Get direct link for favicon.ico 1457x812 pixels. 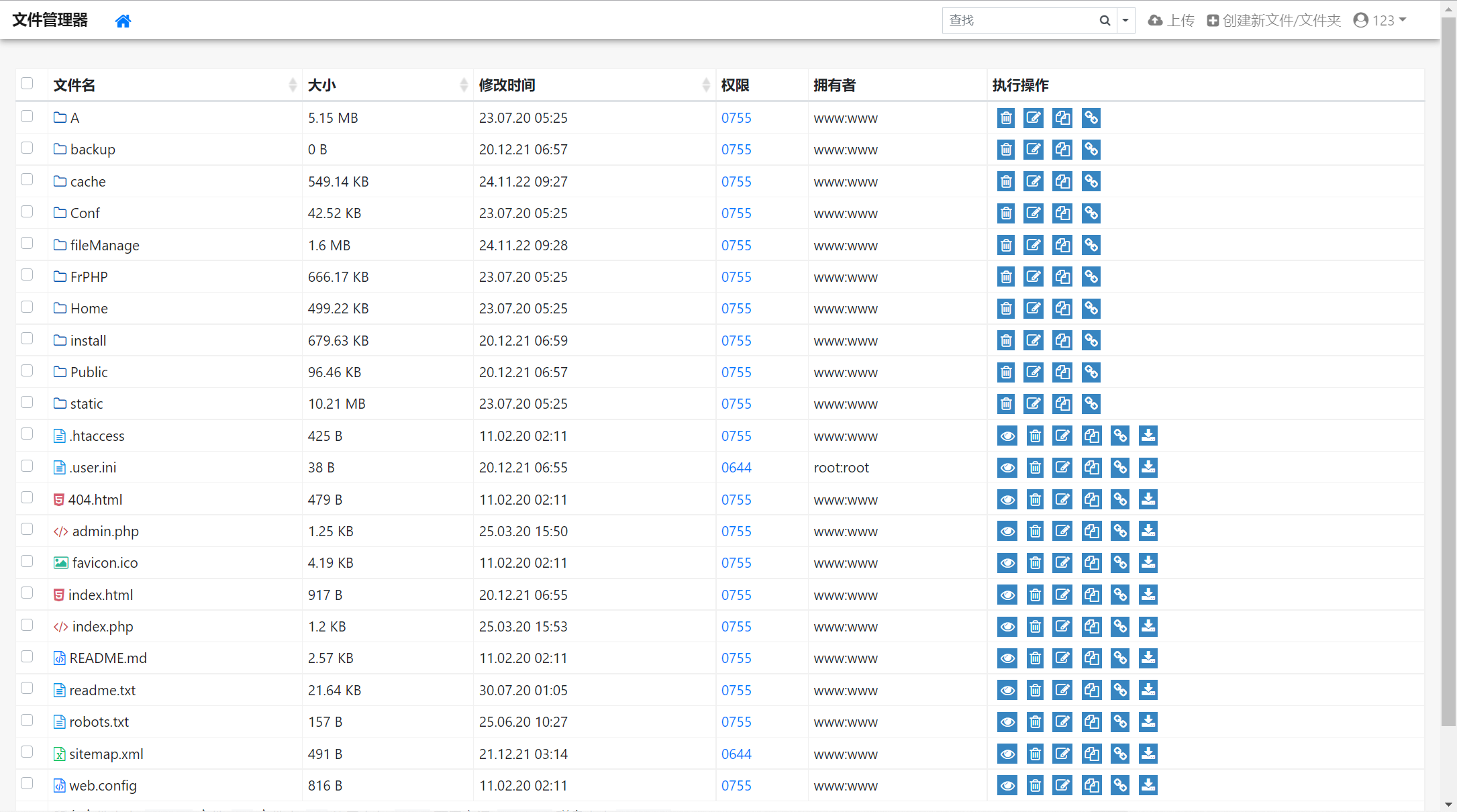1120,563
